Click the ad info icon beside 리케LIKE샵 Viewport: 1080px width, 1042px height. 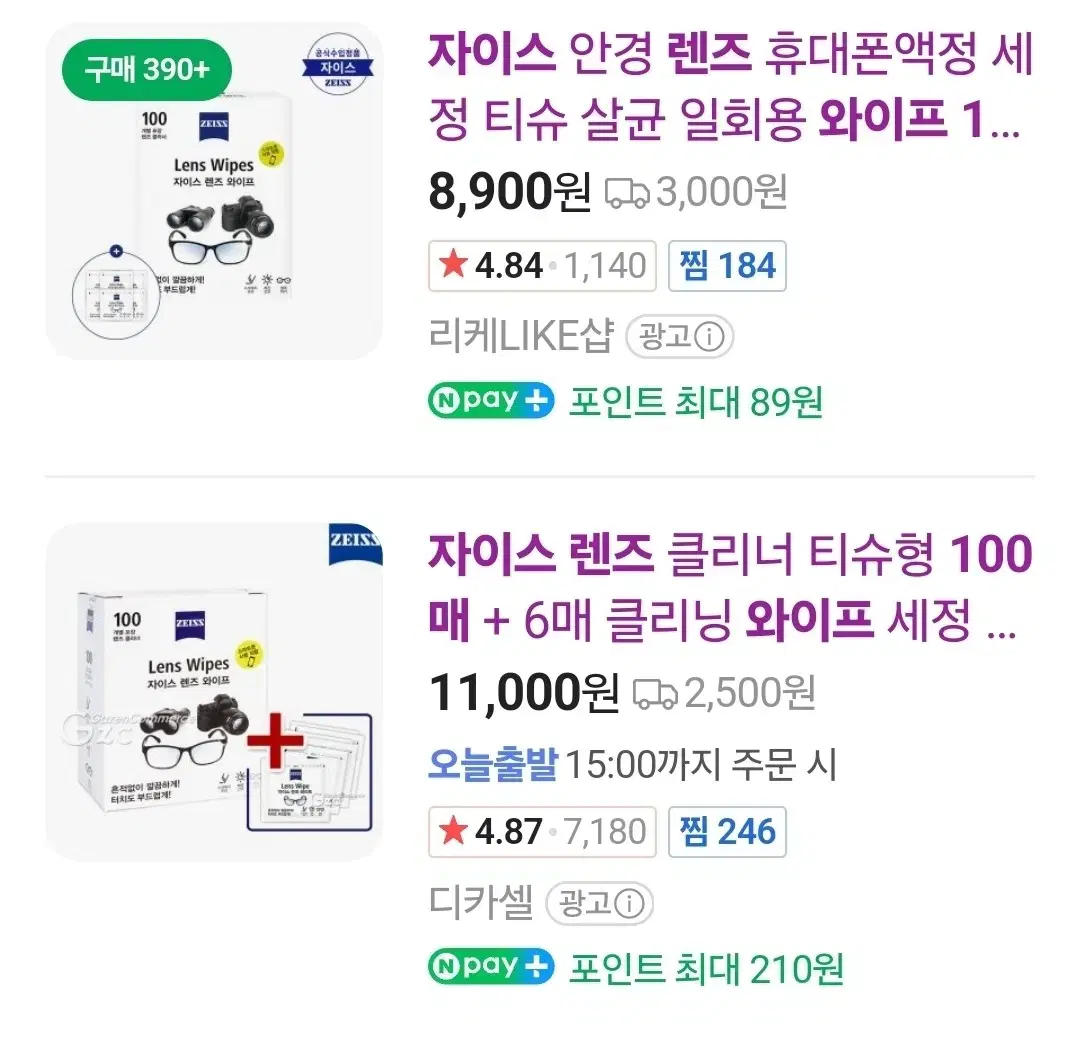tap(708, 338)
